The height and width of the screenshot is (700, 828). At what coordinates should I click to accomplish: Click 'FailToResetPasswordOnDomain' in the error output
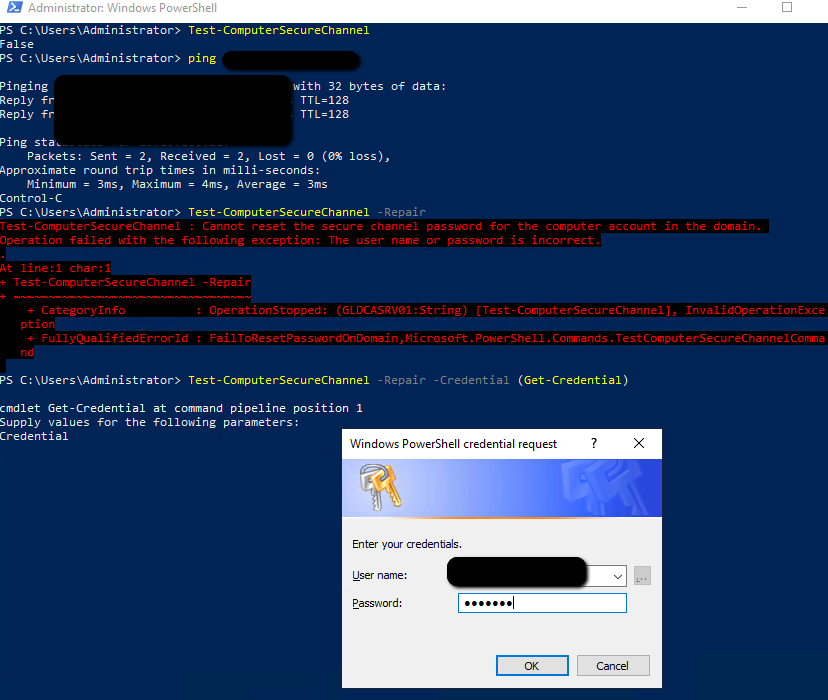pyautogui.click(x=304, y=338)
